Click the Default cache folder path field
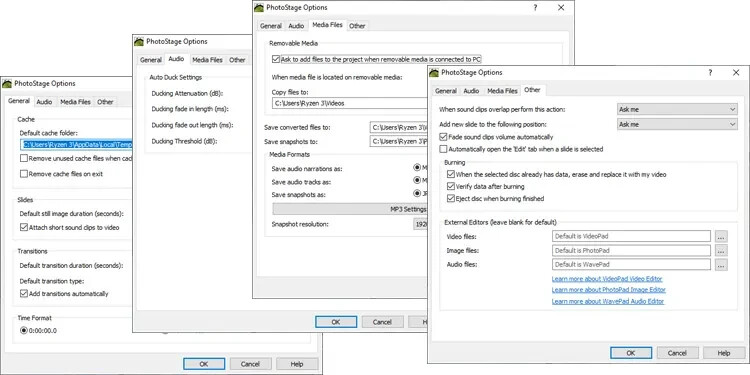The height and width of the screenshot is (375, 750). 76,144
